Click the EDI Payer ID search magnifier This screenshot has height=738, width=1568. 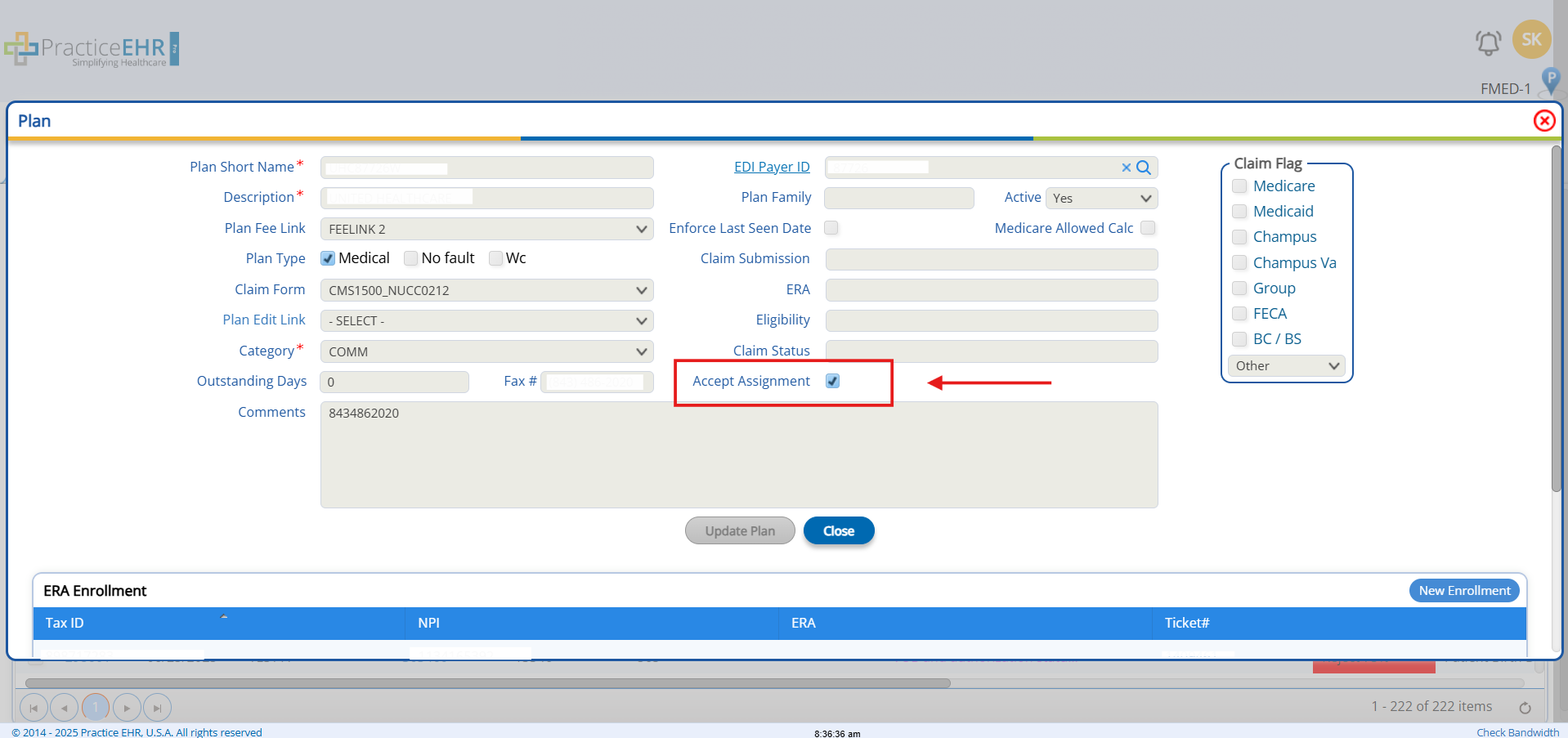(1144, 168)
